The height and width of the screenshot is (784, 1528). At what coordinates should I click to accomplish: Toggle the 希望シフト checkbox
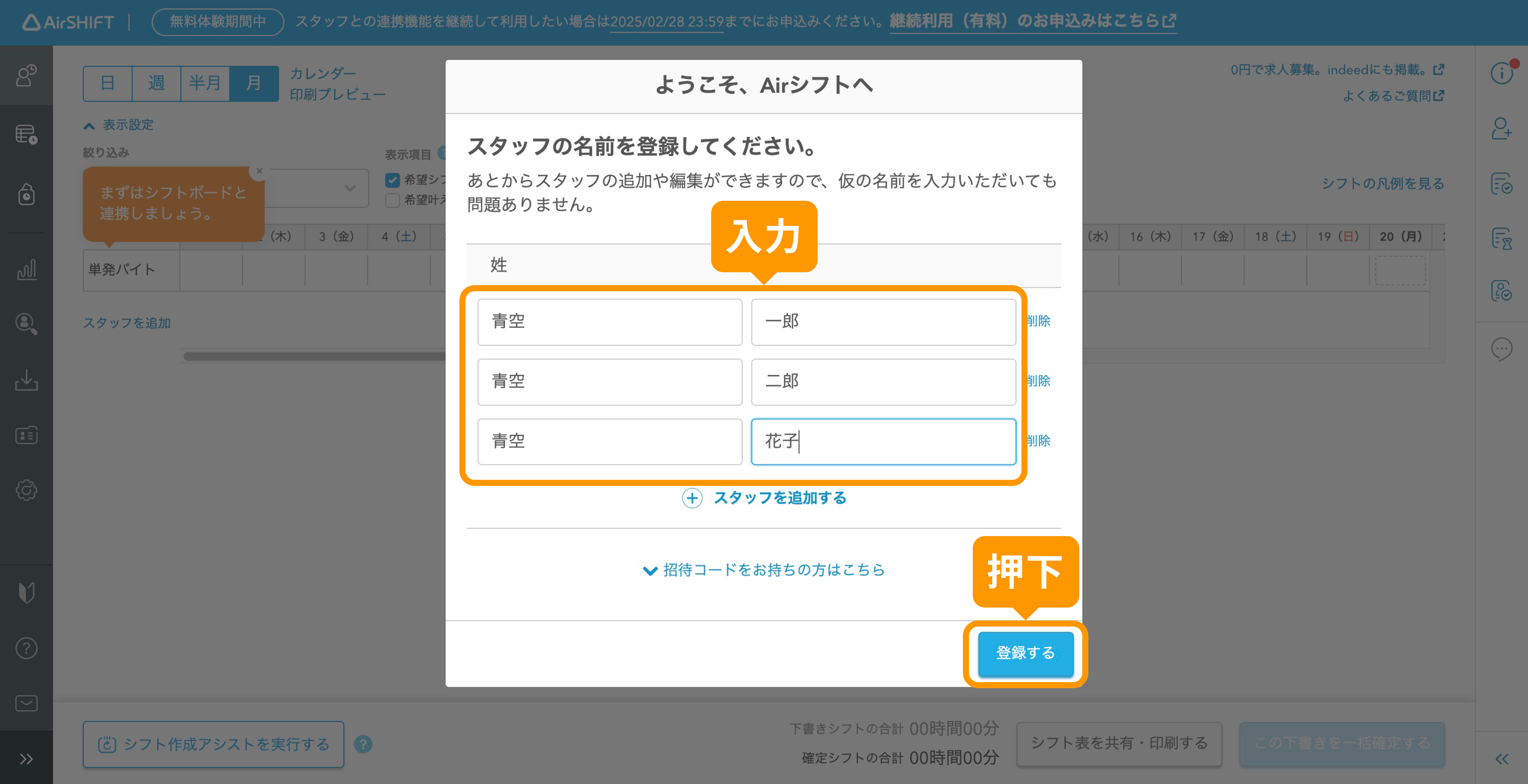pyautogui.click(x=392, y=180)
